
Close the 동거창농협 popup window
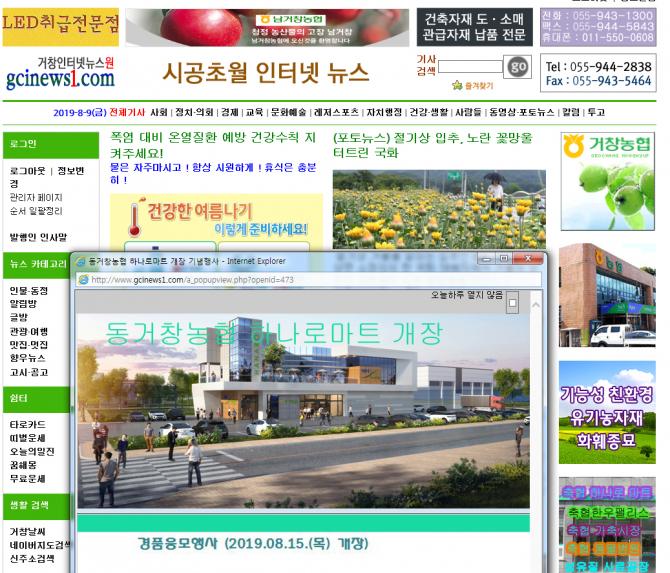(x=528, y=259)
